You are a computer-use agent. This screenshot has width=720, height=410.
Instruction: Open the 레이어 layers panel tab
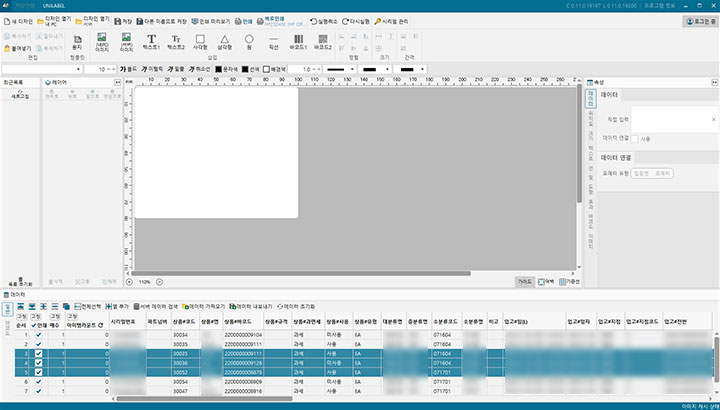point(58,82)
